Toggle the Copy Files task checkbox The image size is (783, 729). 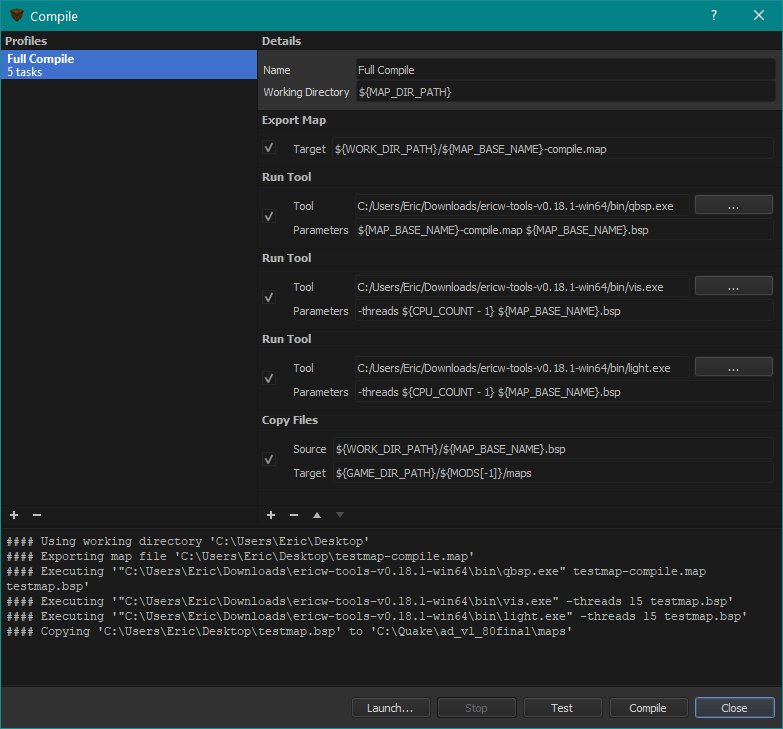[268, 460]
